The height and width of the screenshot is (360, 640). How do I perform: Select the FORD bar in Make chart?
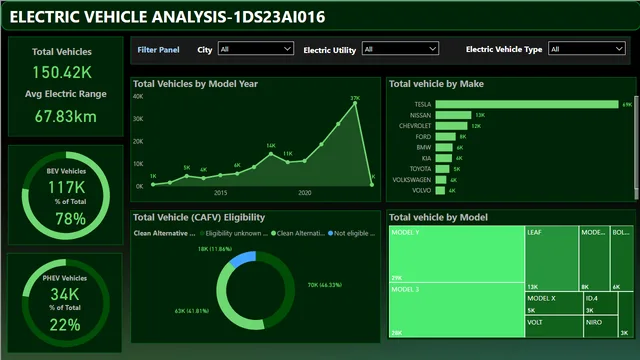(x=445, y=137)
